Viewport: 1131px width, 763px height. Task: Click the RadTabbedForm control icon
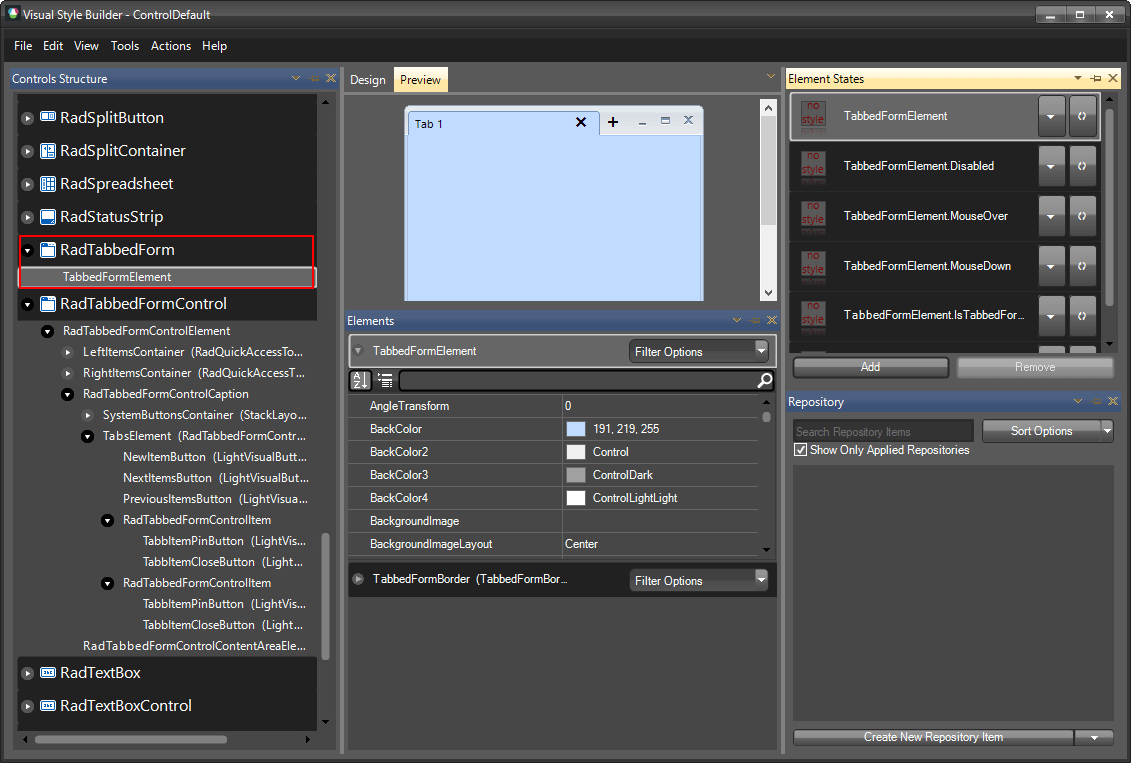pos(48,250)
